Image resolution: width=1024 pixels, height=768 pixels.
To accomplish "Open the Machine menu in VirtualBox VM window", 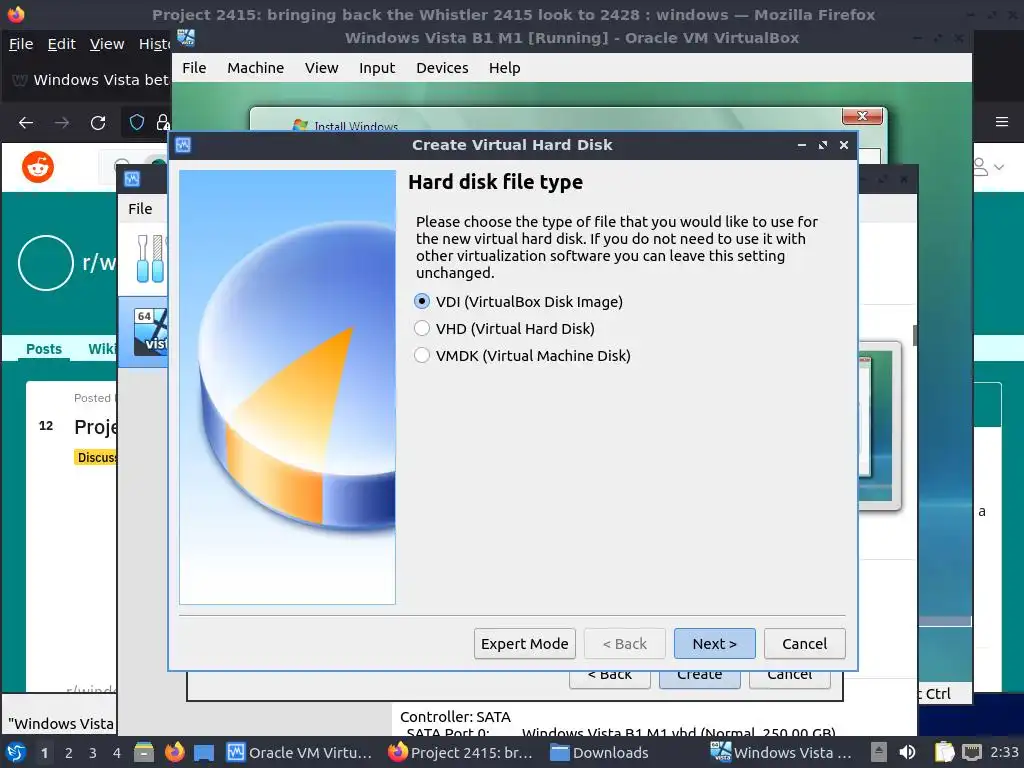I will tap(255, 68).
